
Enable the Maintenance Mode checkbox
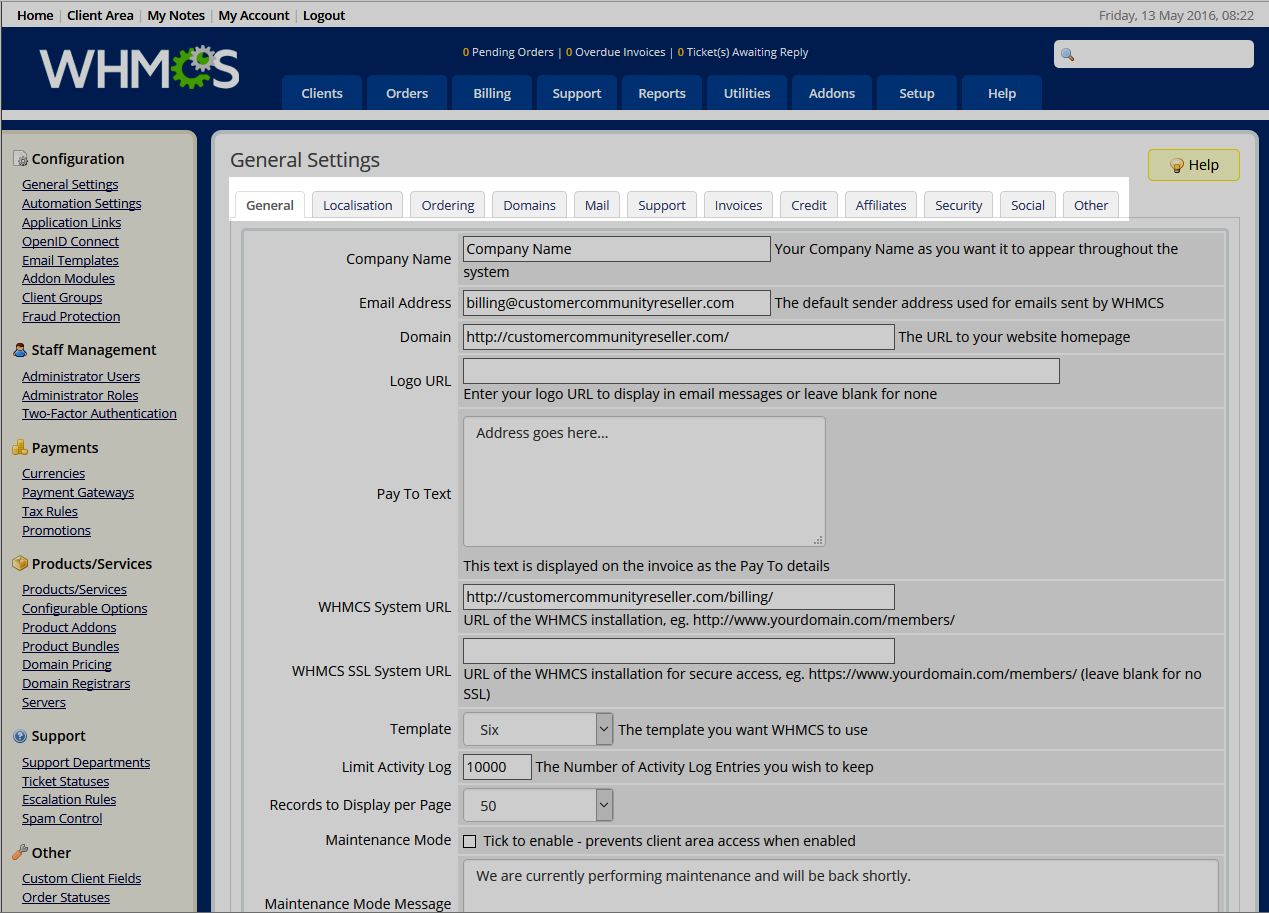click(470, 842)
